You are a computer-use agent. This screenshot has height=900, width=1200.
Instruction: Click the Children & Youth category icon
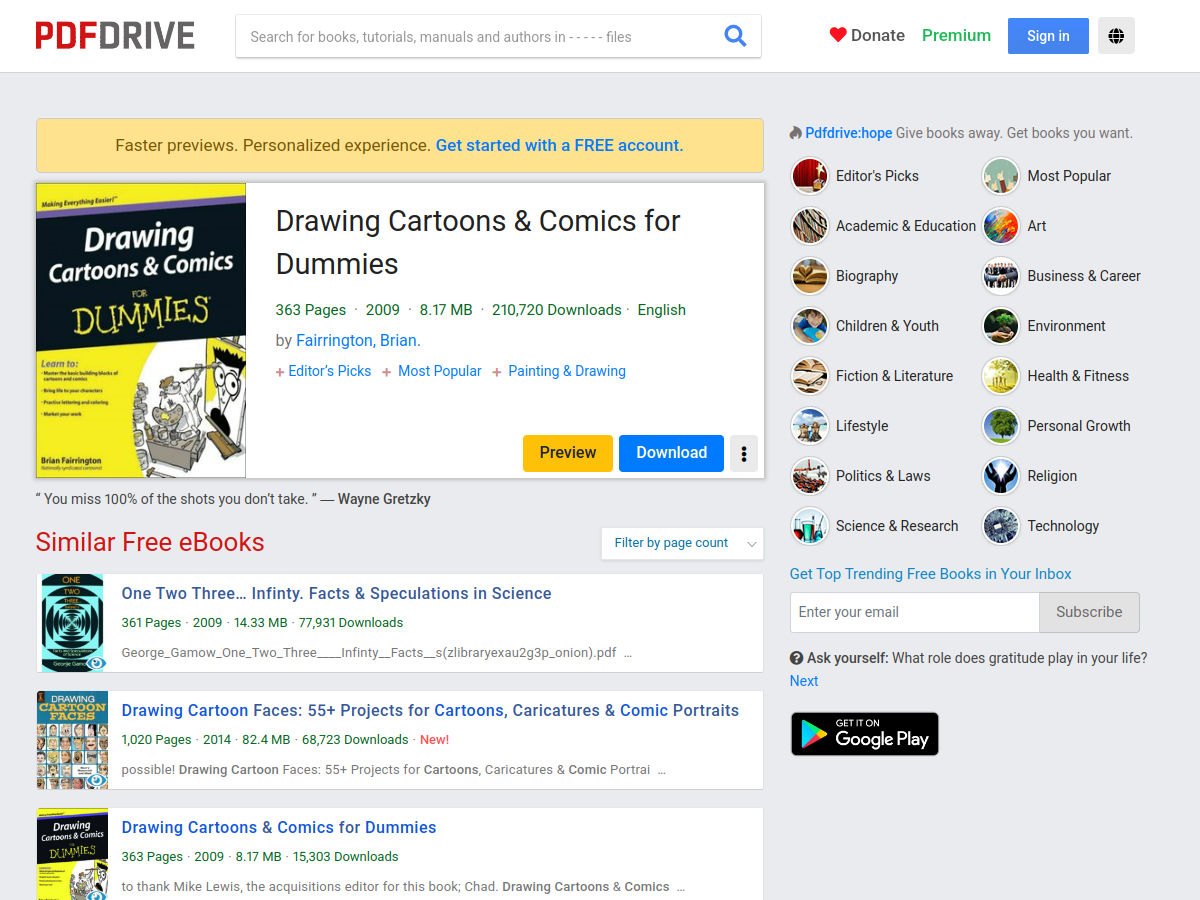point(809,326)
